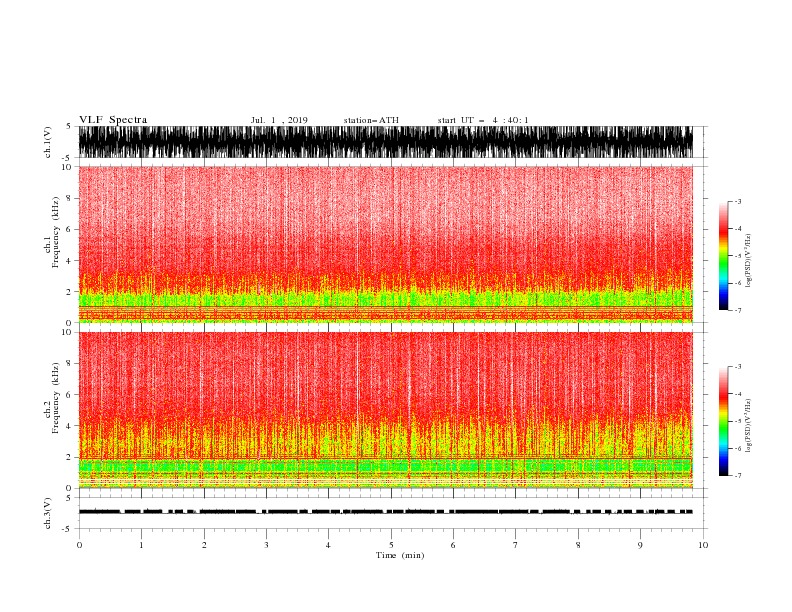Viewport: 792px width, 612px height.
Task: Click the "1" tick on the time axis
Action: coord(141,545)
